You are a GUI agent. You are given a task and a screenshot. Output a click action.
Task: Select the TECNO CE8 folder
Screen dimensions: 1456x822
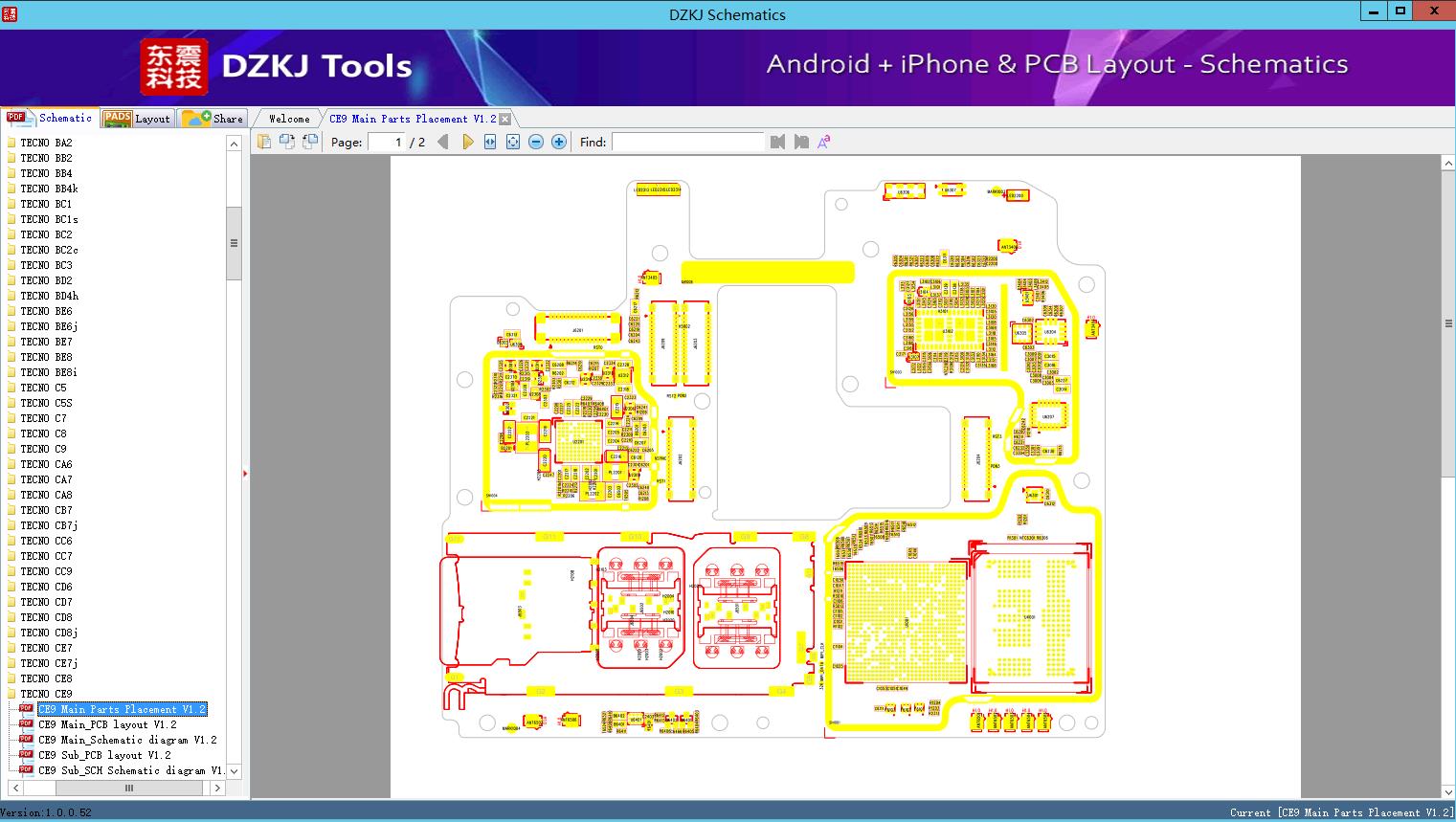(x=46, y=678)
